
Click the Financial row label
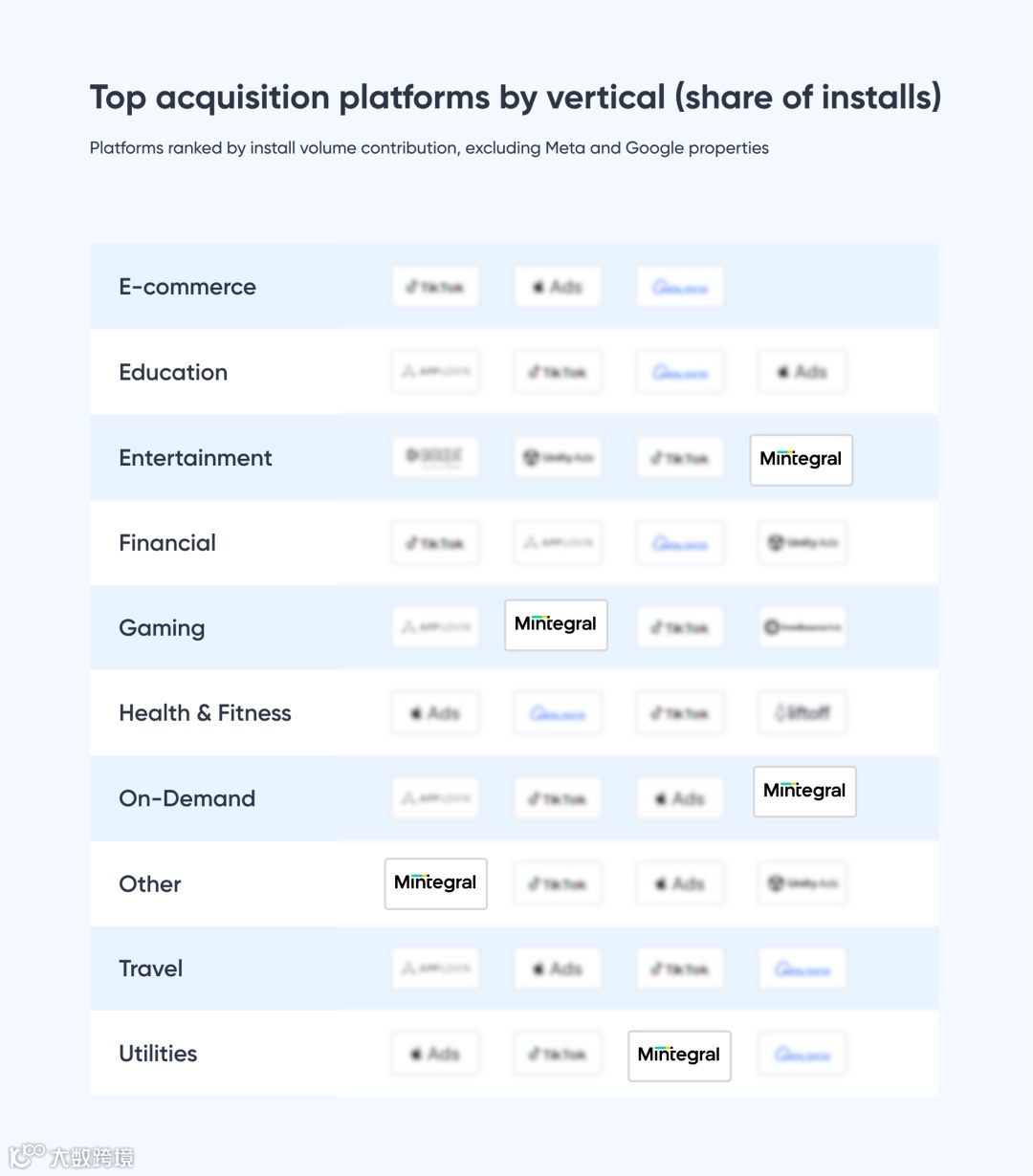click(x=167, y=543)
